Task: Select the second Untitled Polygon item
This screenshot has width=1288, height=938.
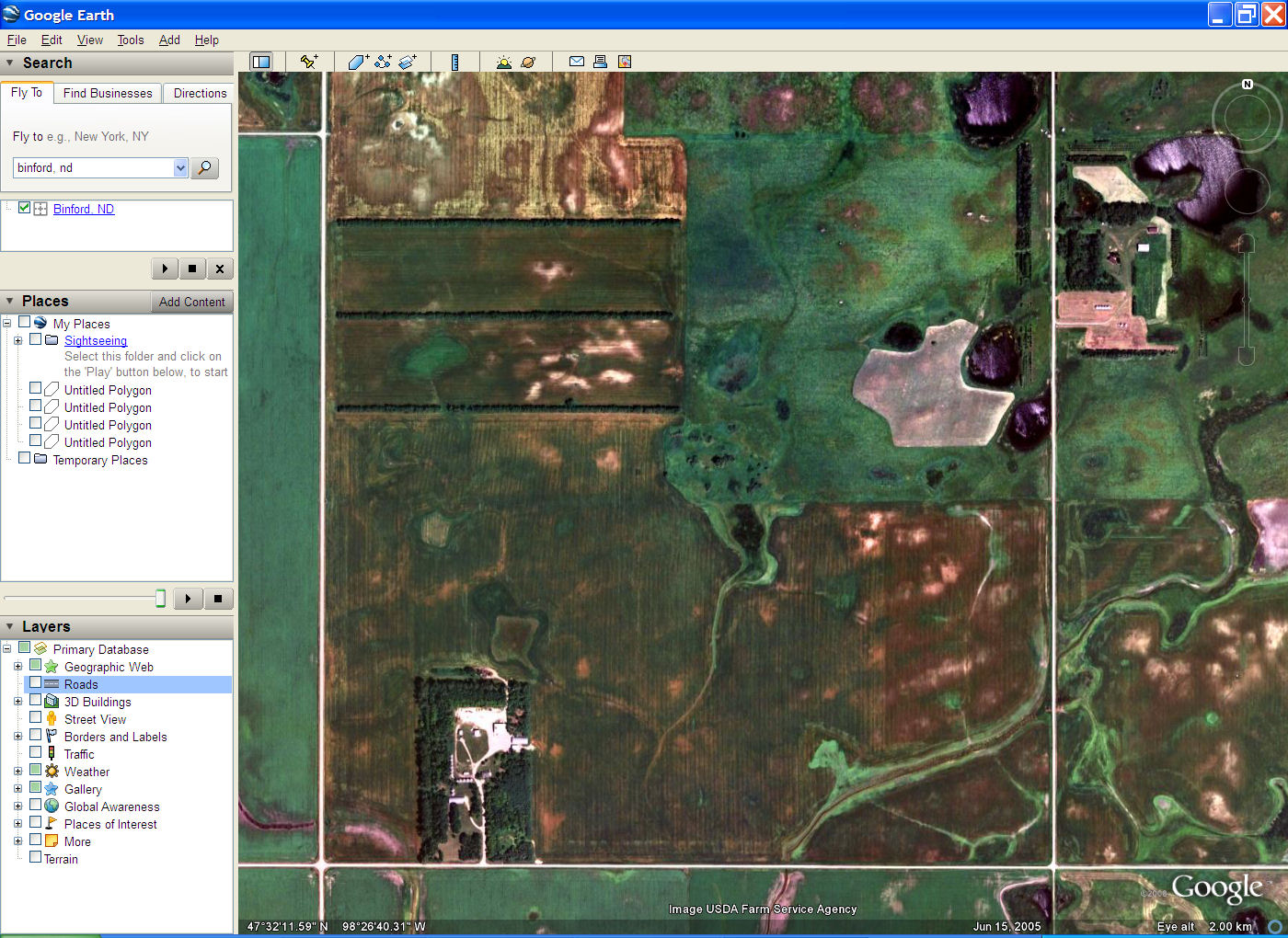Action: click(108, 407)
